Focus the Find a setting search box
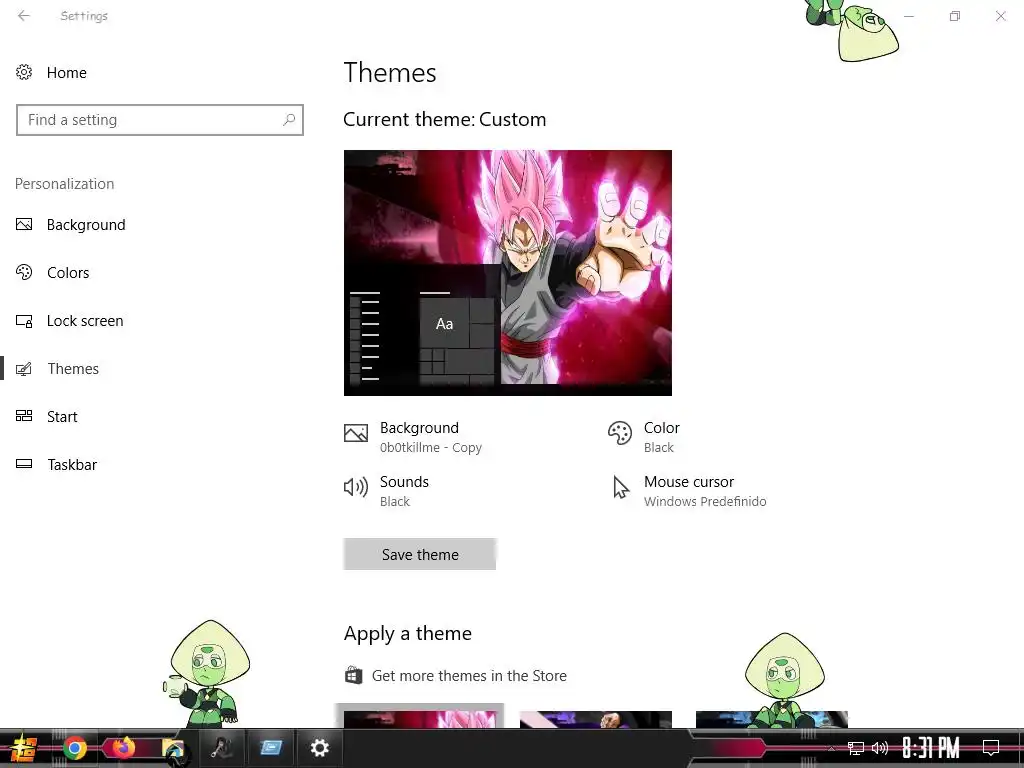Viewport: 1024px width, 768px height. [x=160, y=120]
